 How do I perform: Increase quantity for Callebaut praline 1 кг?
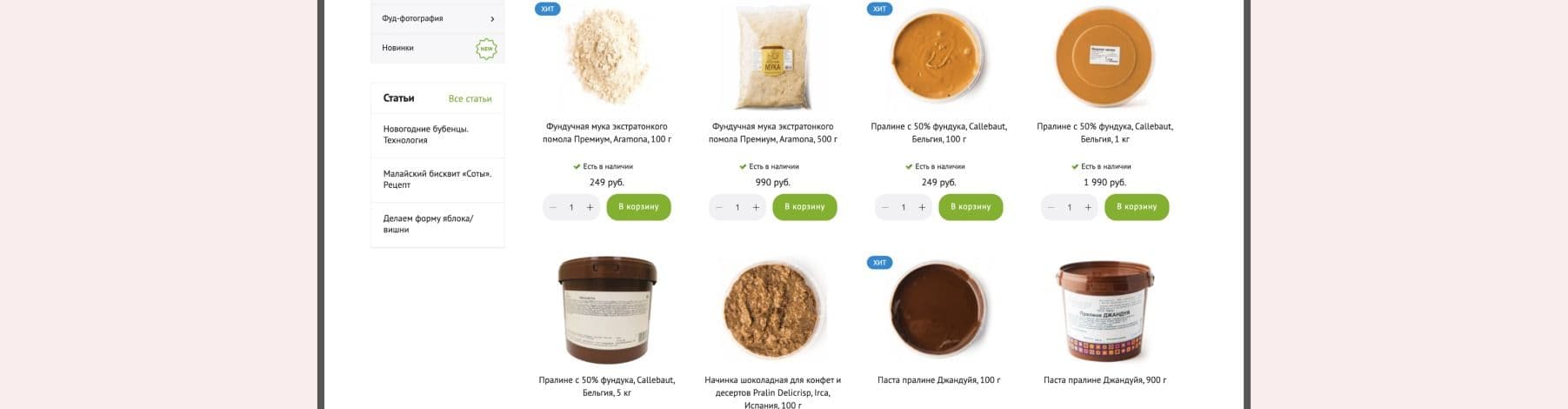(1088, 207)
